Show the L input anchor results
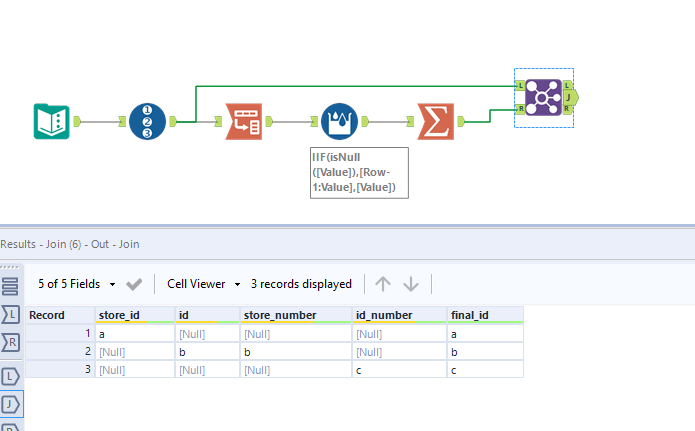 [10, 314]
